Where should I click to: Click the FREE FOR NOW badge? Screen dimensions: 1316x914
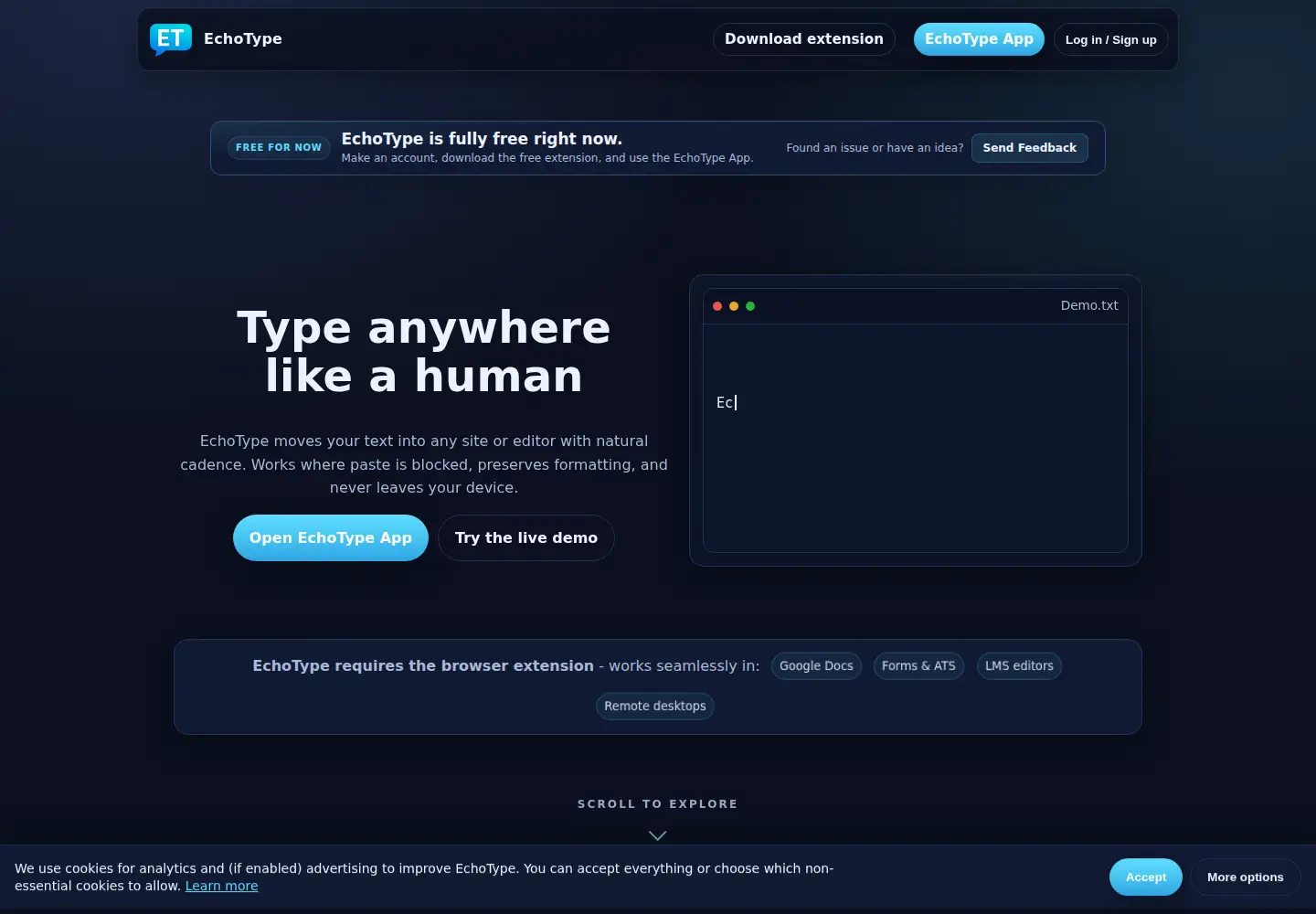coord(279,147)
